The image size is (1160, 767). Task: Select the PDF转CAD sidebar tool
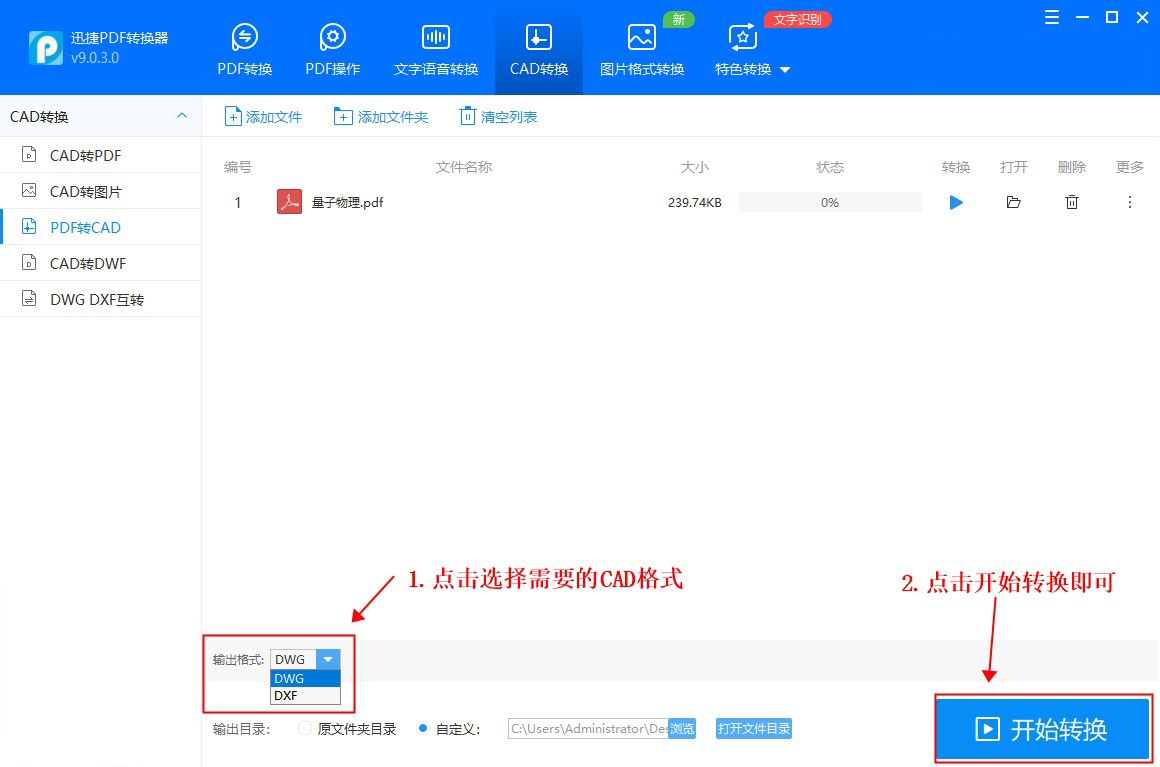click(87, 227)
